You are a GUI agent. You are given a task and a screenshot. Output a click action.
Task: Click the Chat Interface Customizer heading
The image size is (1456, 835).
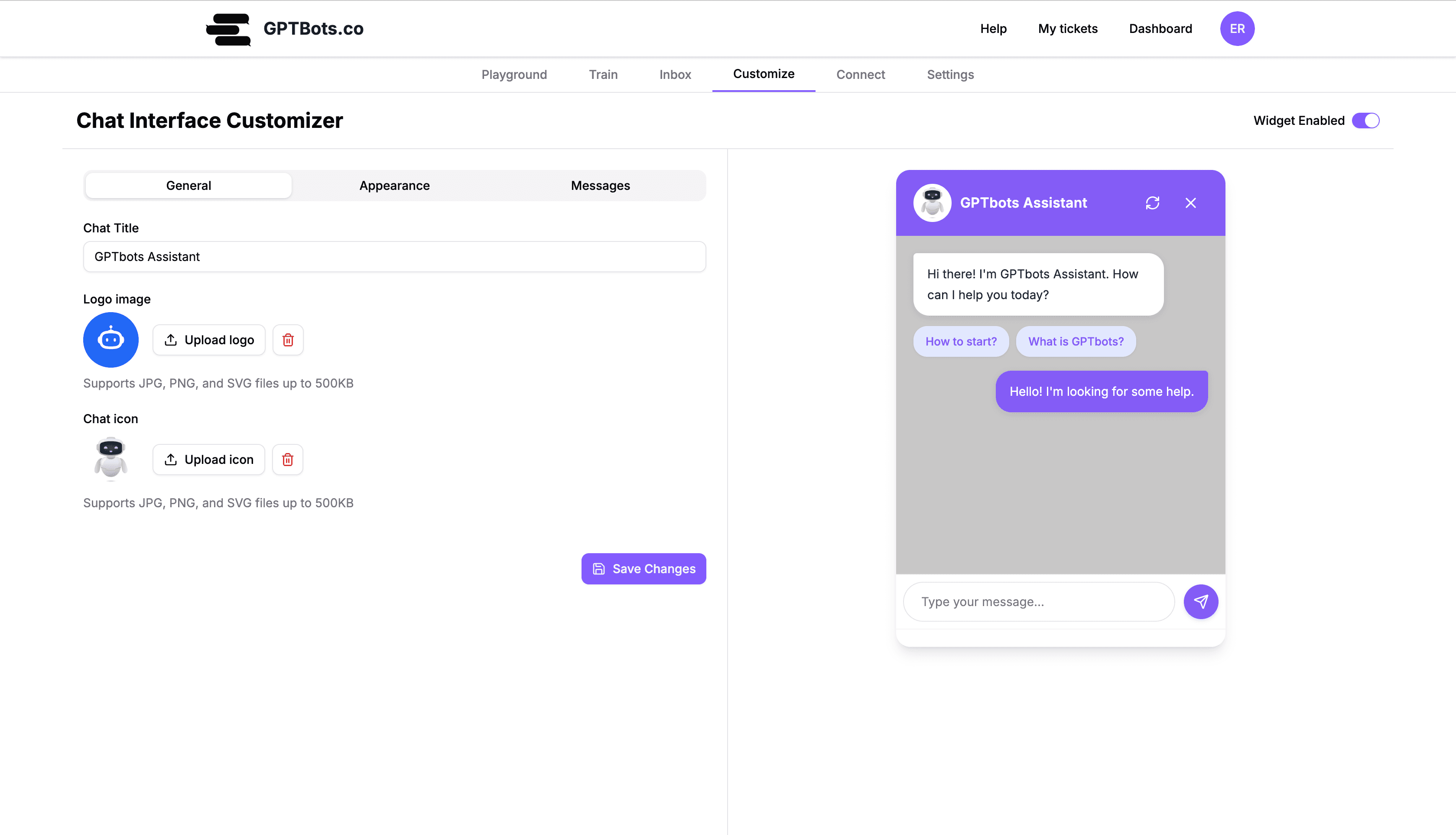point(209,121)
